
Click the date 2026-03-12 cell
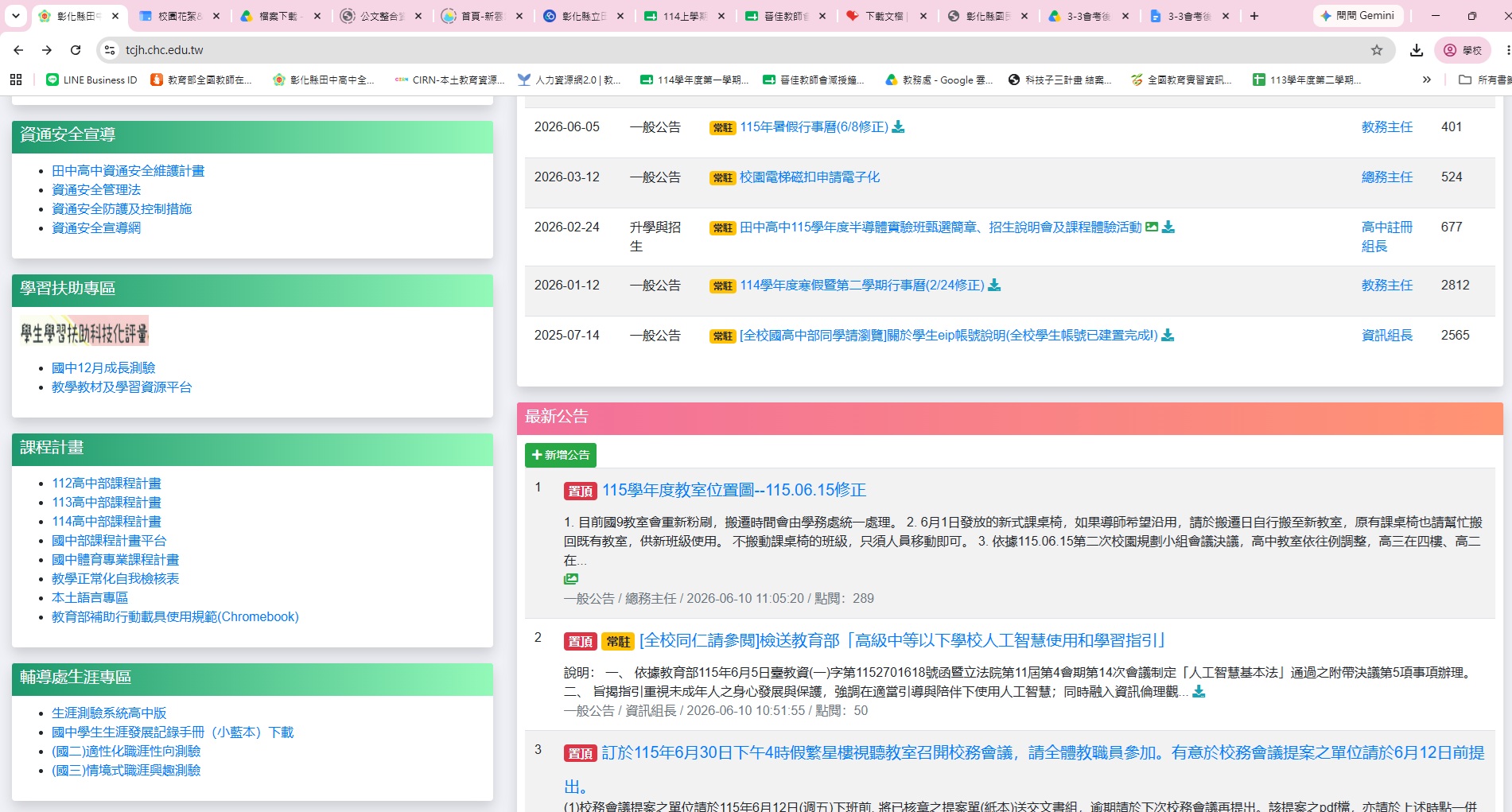pos(567,177)
